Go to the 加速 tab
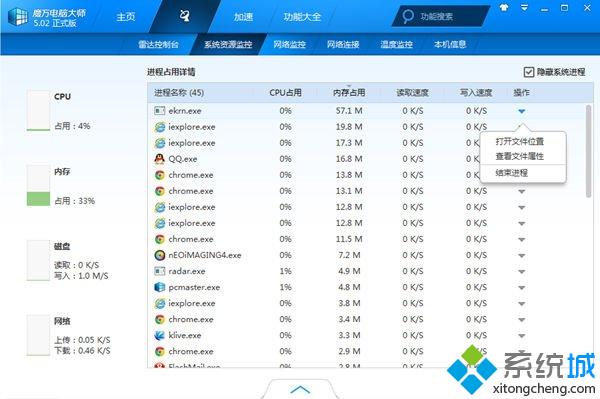The width and height of the screenshot is (600, 399). (x=243, y=16)
